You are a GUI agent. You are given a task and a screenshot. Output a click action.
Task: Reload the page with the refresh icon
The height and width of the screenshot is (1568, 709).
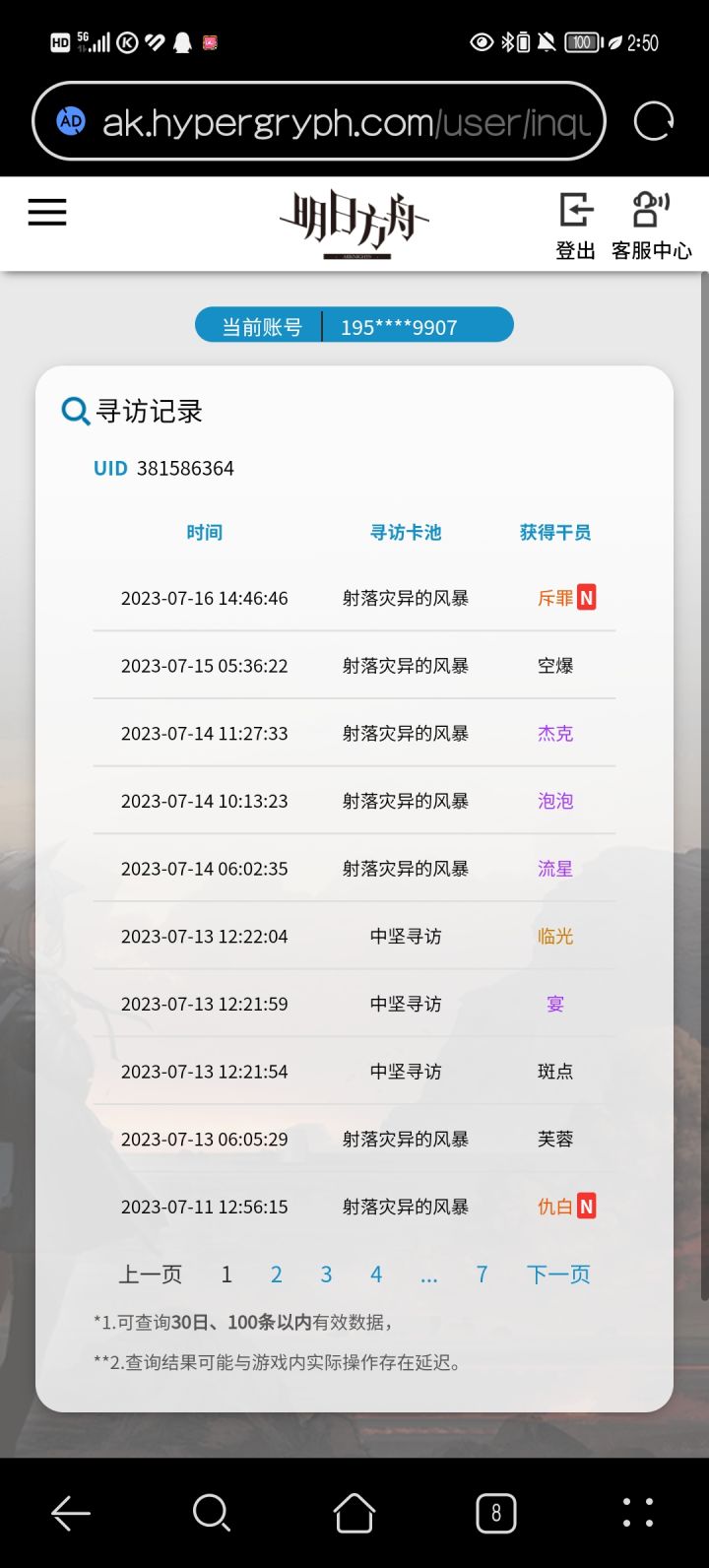click(653, 122)
